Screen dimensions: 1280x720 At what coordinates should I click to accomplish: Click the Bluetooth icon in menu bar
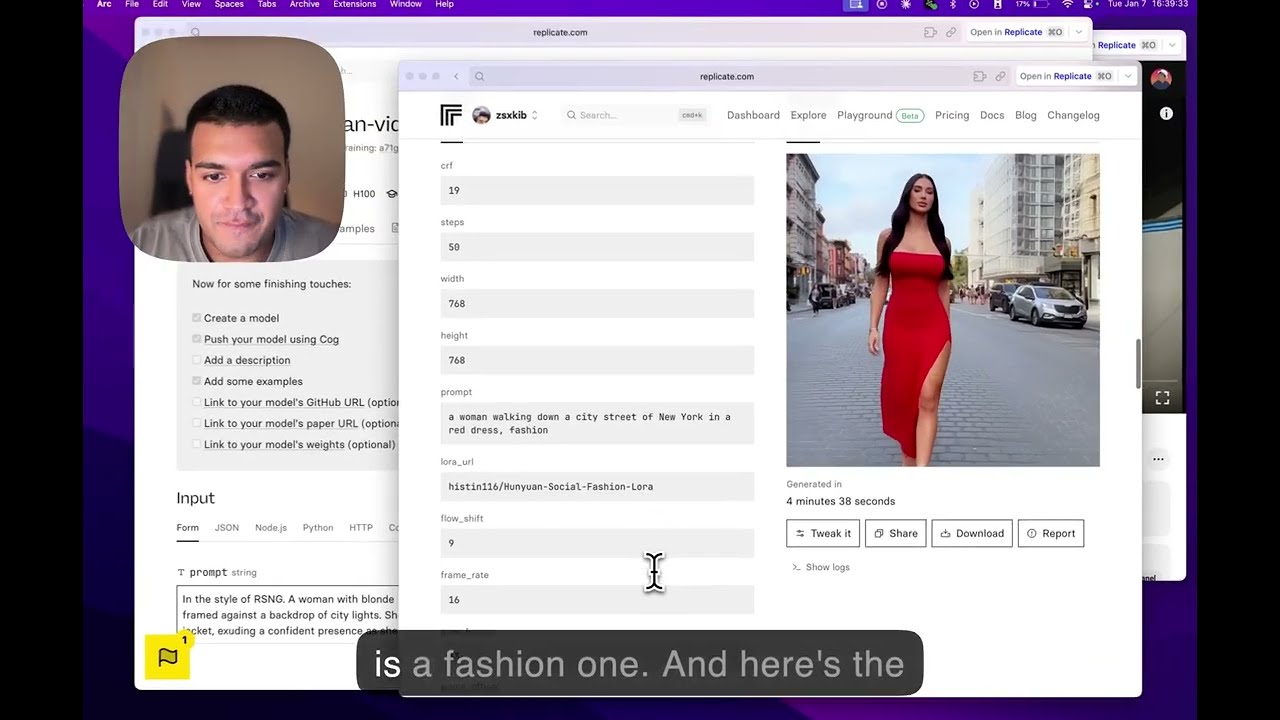tap(953, 4)
